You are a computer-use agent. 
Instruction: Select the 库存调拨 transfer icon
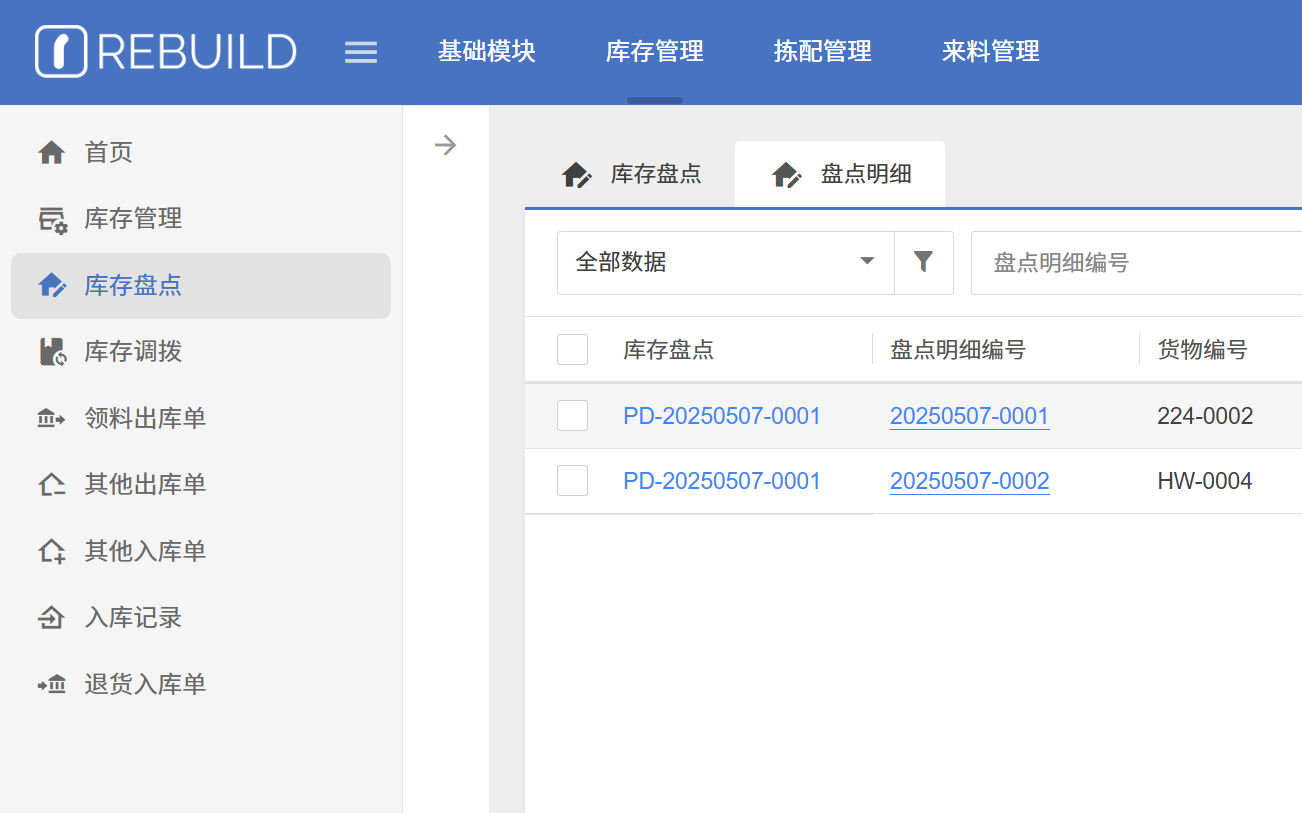52,352
